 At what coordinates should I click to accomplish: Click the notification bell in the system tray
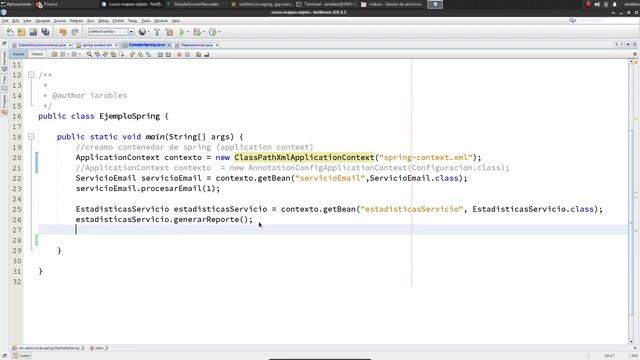pyautogui.click(x=615, y=4)
